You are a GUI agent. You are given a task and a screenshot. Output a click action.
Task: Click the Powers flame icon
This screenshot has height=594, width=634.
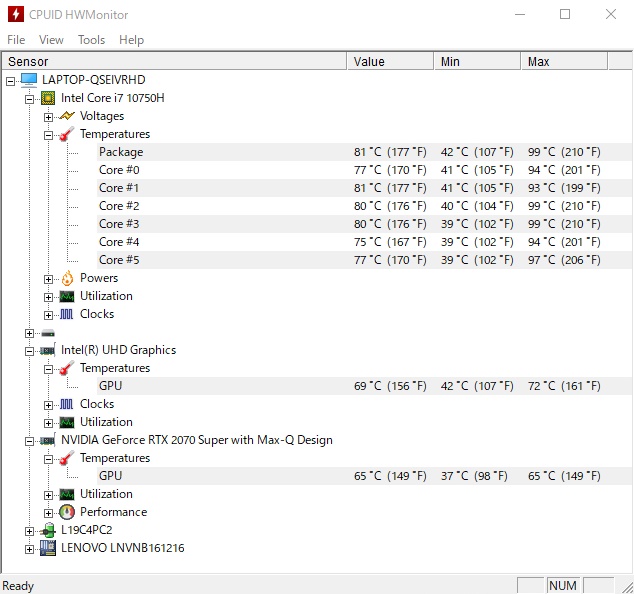click(x=67, y=278)
